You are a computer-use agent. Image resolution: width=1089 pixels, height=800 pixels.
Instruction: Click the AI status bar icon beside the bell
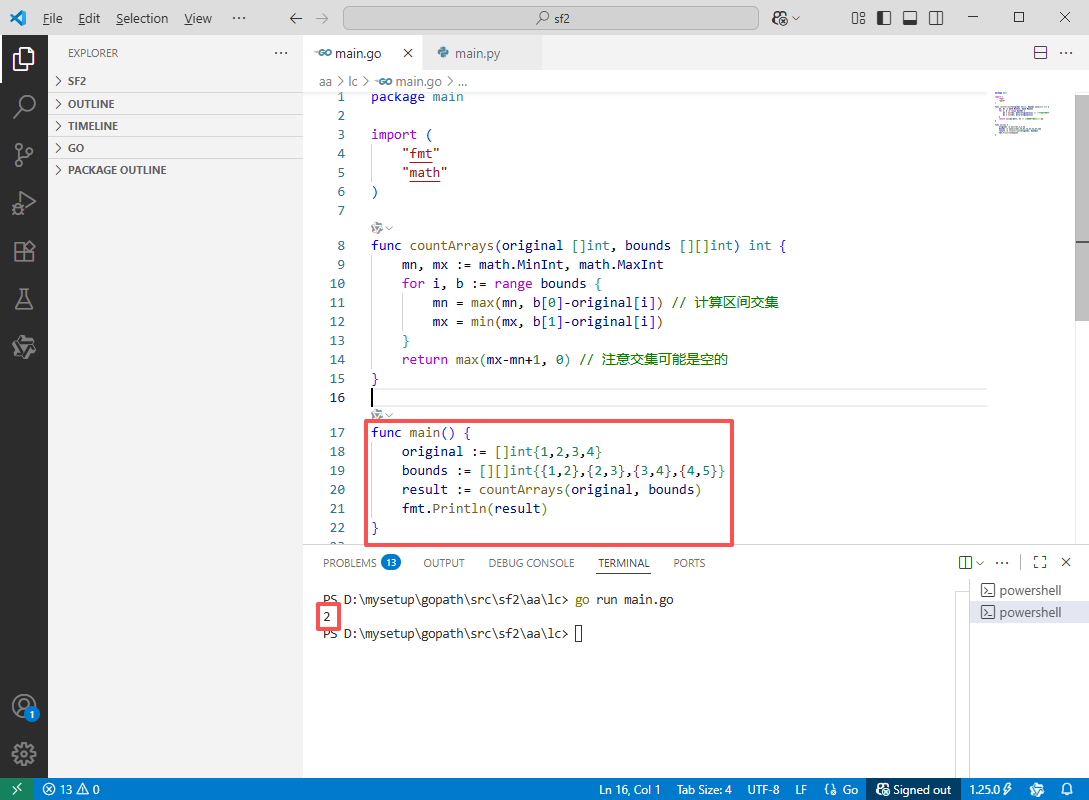[x=1037, y=789]
